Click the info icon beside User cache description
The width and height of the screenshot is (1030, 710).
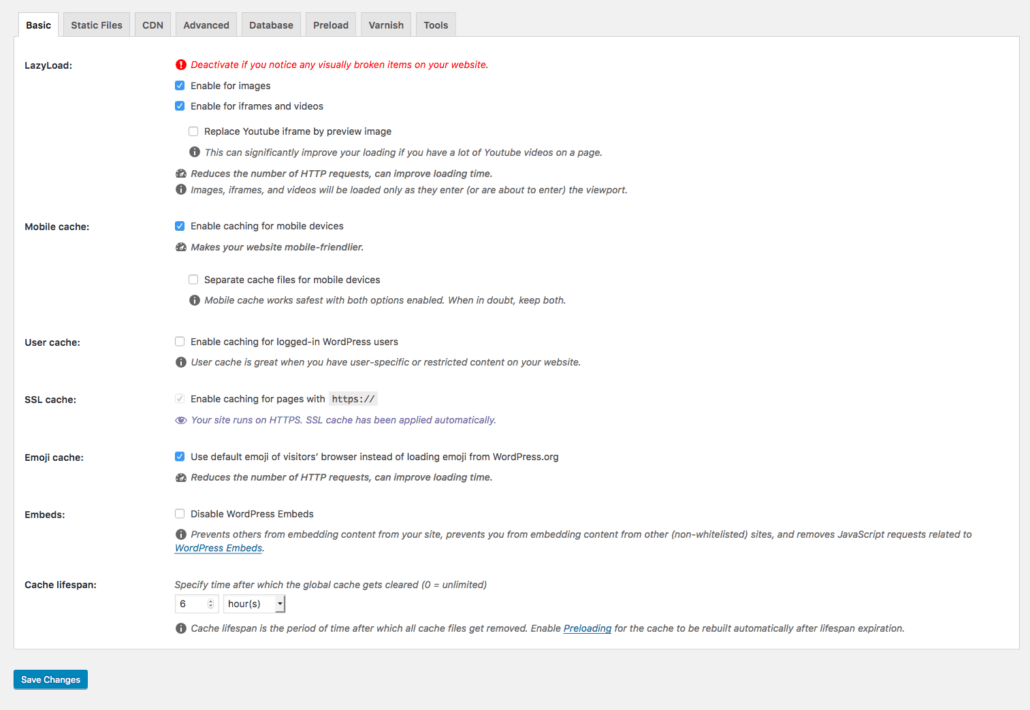pos(181,362)
